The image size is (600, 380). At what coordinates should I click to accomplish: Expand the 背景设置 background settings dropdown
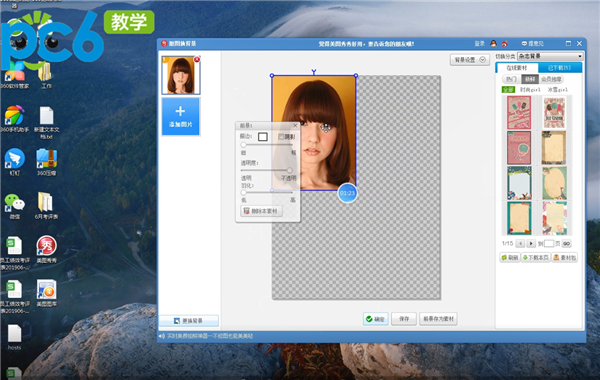click(x=470, y=60)
